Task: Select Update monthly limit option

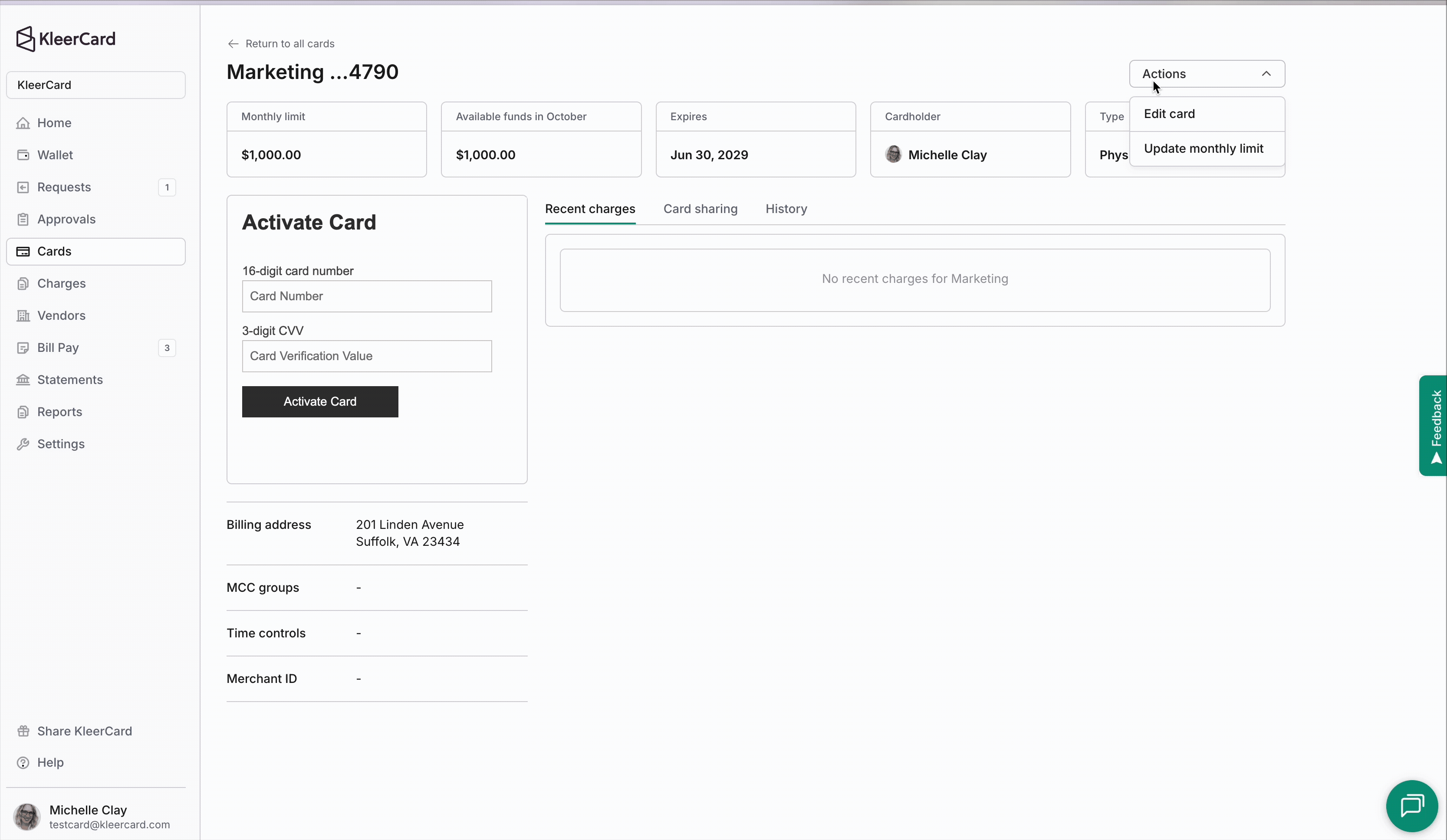Action: click(x=1204, y=149)
